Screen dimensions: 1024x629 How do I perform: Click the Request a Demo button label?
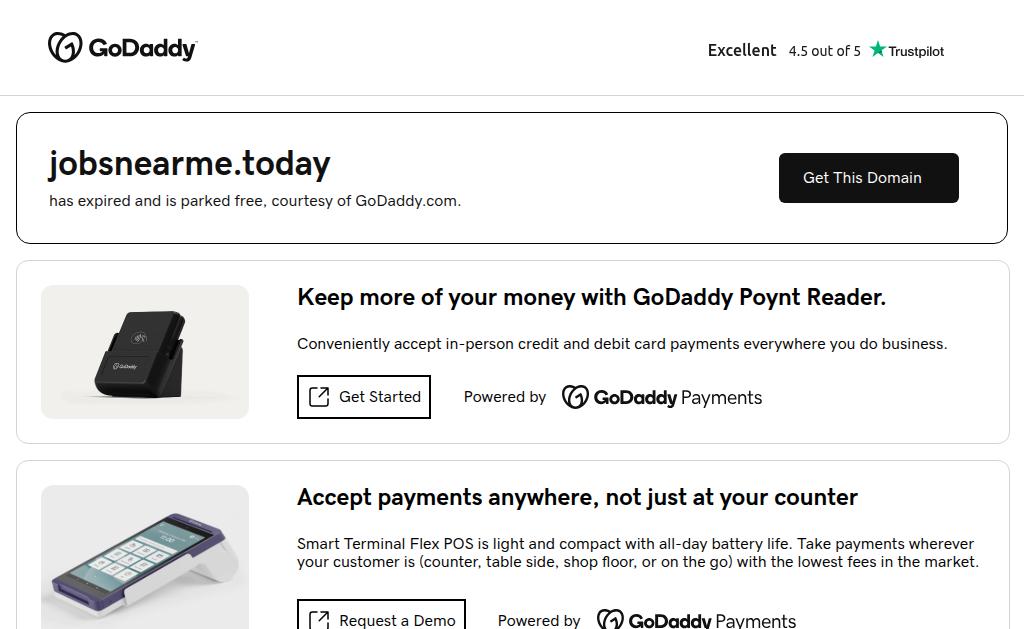click(397, 620)
